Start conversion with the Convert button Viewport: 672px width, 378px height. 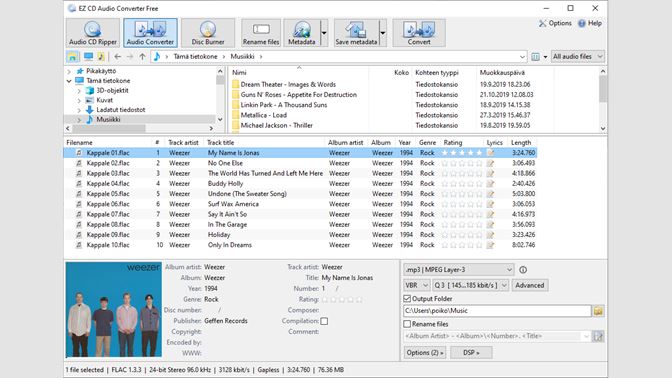tap(419, 33)
